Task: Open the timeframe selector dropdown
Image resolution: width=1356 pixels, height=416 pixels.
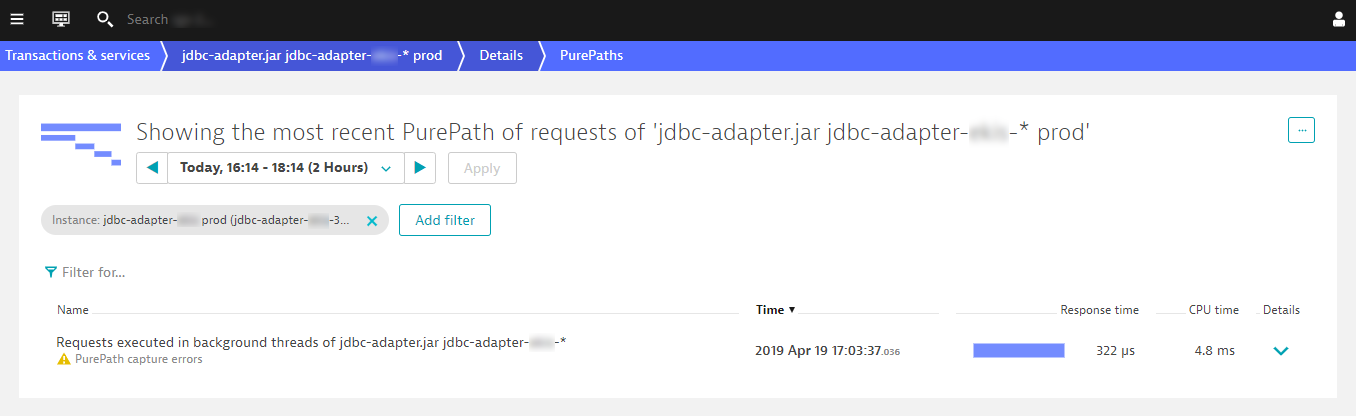Action: [285, 168]
